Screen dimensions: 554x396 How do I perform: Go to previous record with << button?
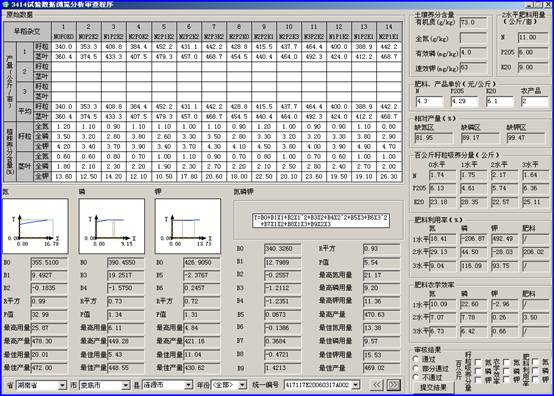[x=376, y=385]
